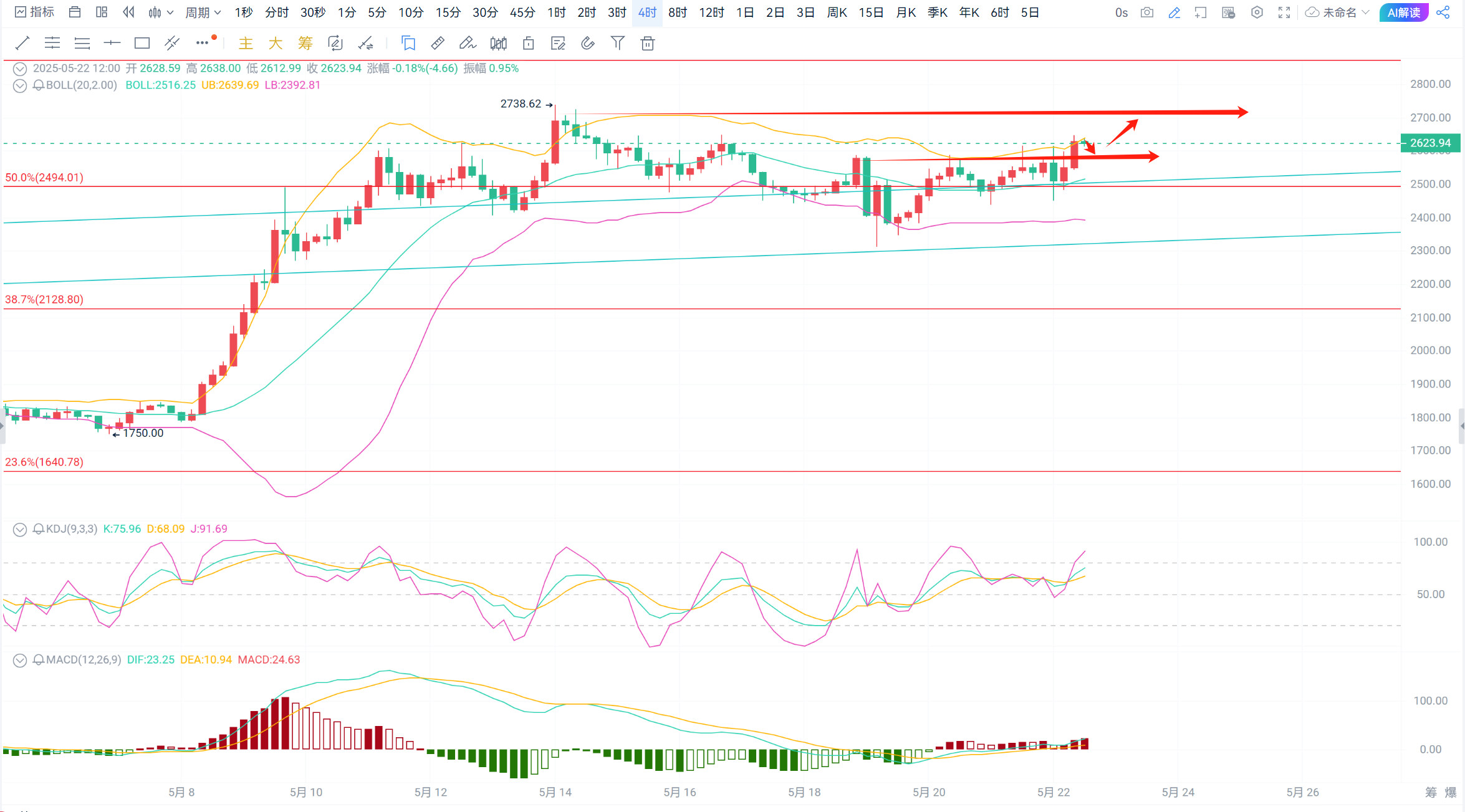Switch to the 周K timeframe

click(x=837, y=12)
